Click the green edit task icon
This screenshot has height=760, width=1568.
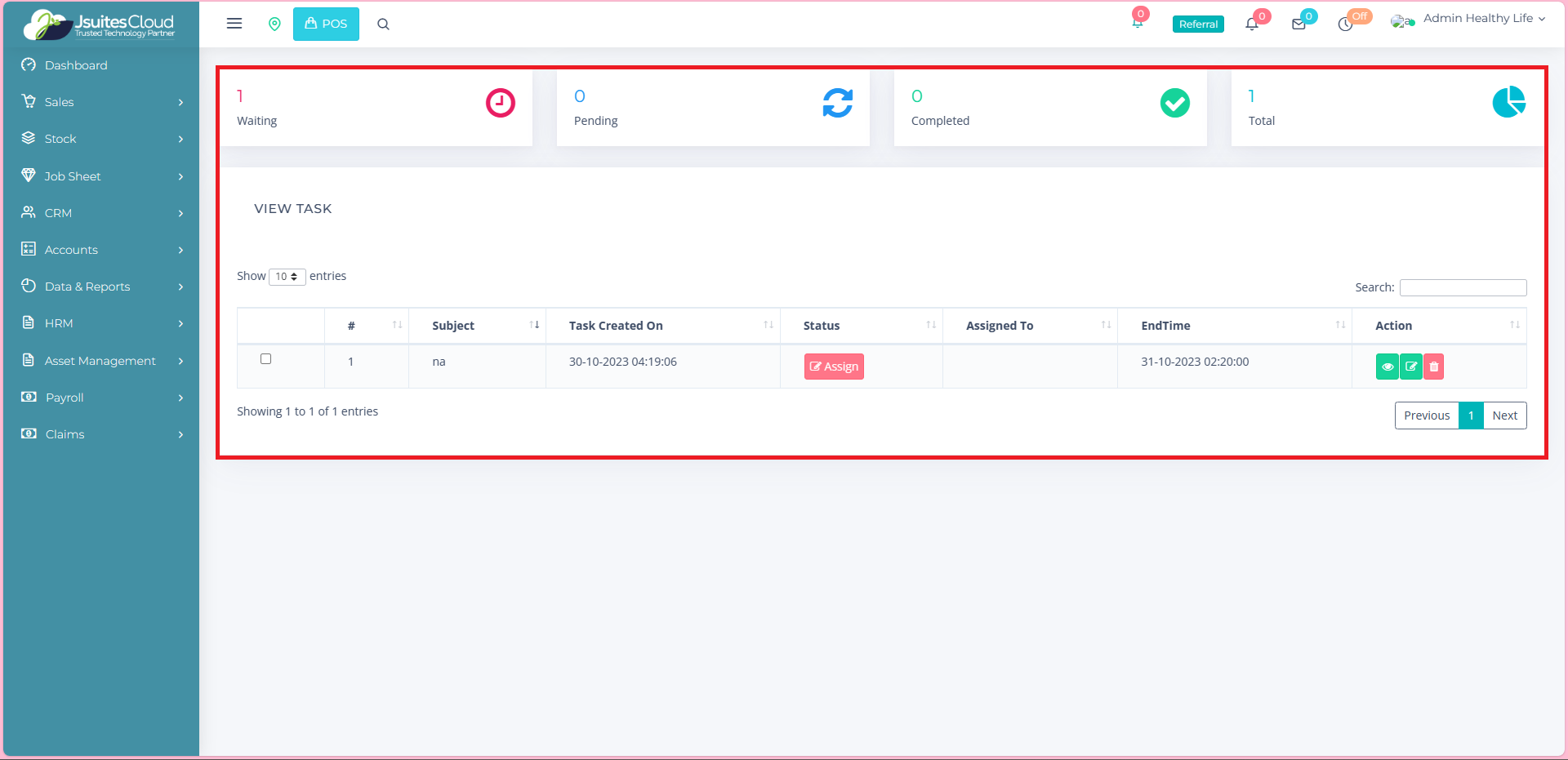(x=1410, y=367)
